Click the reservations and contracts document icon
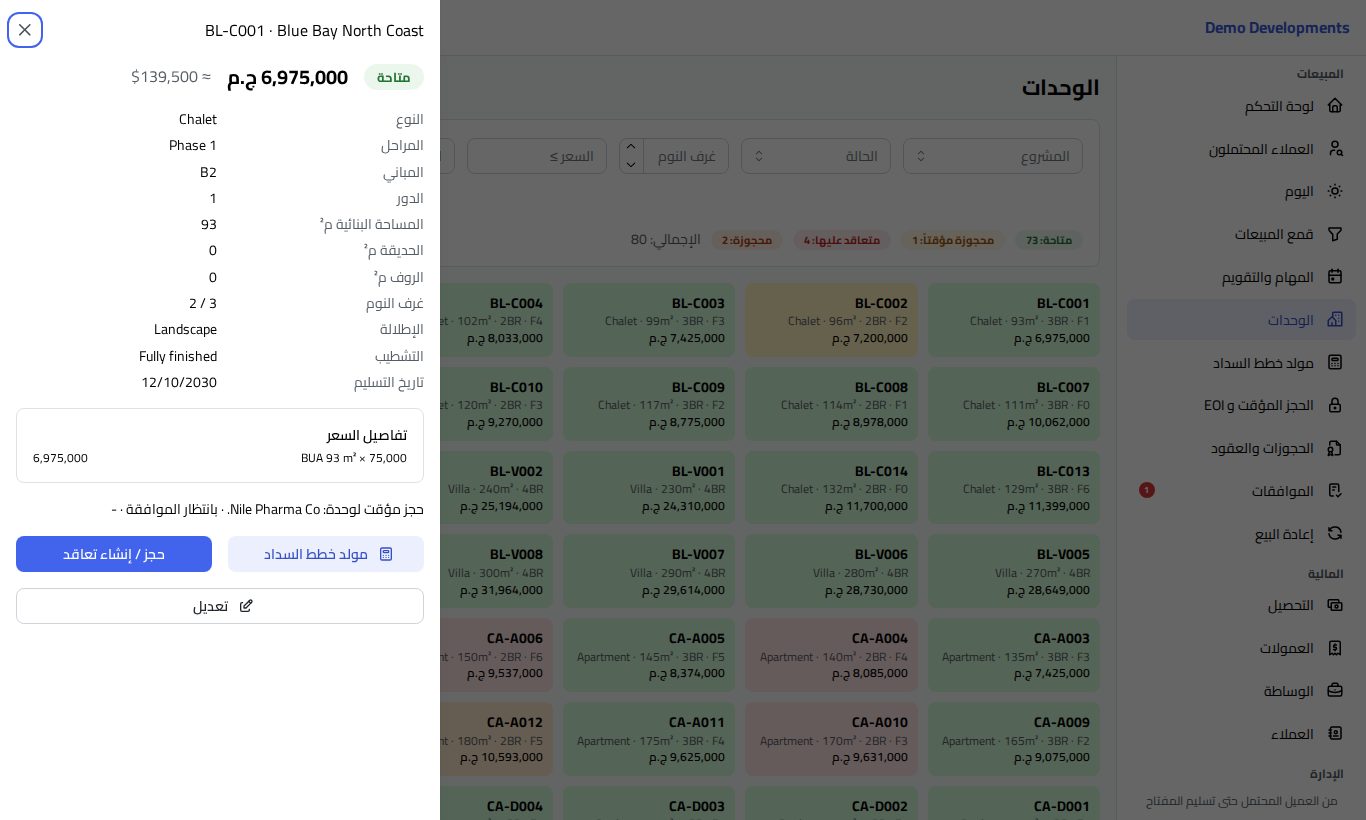The height and width of the screenshot is (820, 1366). tap(1335, 448)
